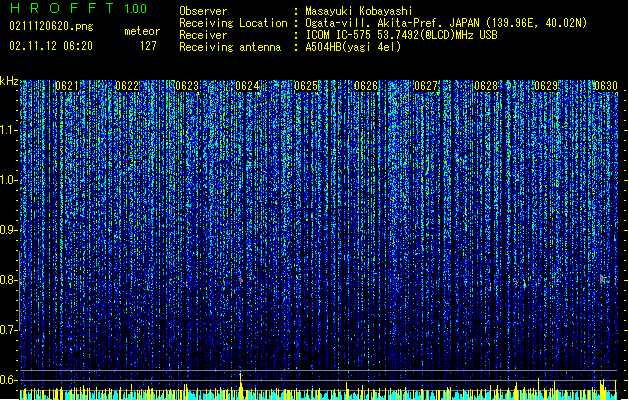Click the meteor label
The image size is (629, 400).
(142, 31)
